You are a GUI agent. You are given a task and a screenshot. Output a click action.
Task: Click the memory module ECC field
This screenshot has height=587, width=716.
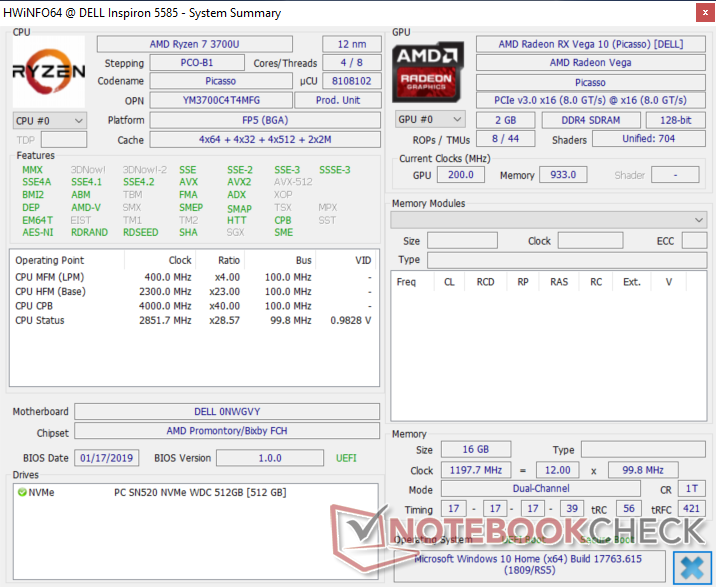click(694, 240)
